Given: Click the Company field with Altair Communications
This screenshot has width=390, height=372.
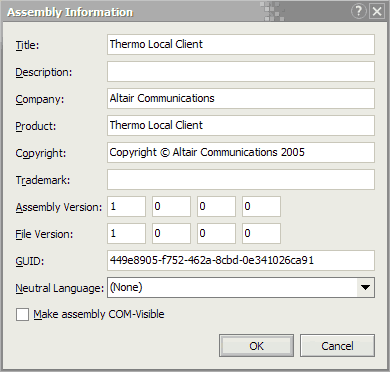Looking at the screenshot, I should click(x=241, y=99).
